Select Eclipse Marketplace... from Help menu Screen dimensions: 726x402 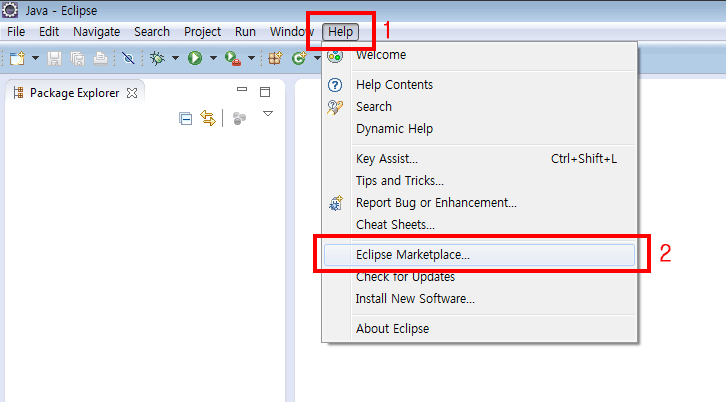pos(412,254)
